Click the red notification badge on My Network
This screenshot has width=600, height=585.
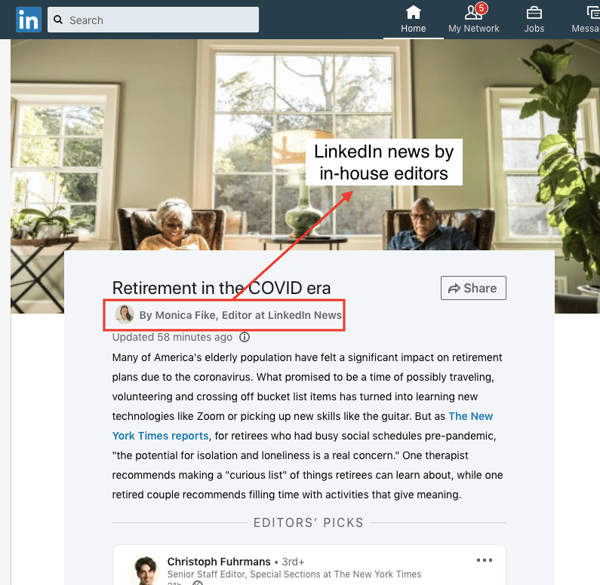coord(481,8)
